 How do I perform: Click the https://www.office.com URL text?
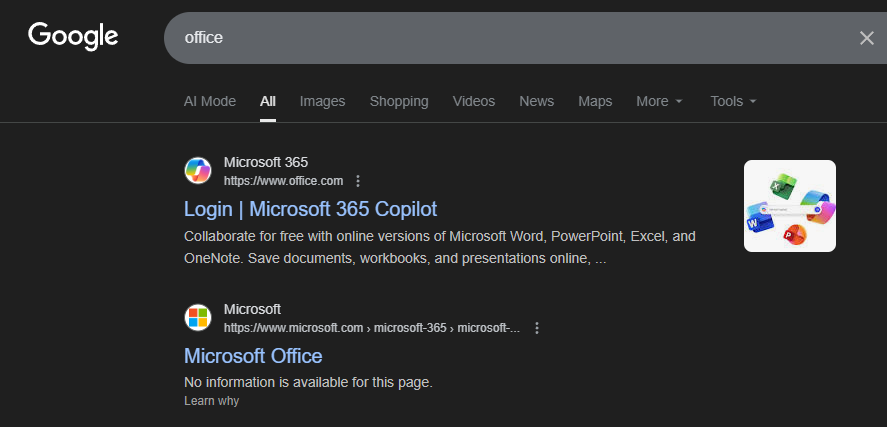(x=283, y=181)
